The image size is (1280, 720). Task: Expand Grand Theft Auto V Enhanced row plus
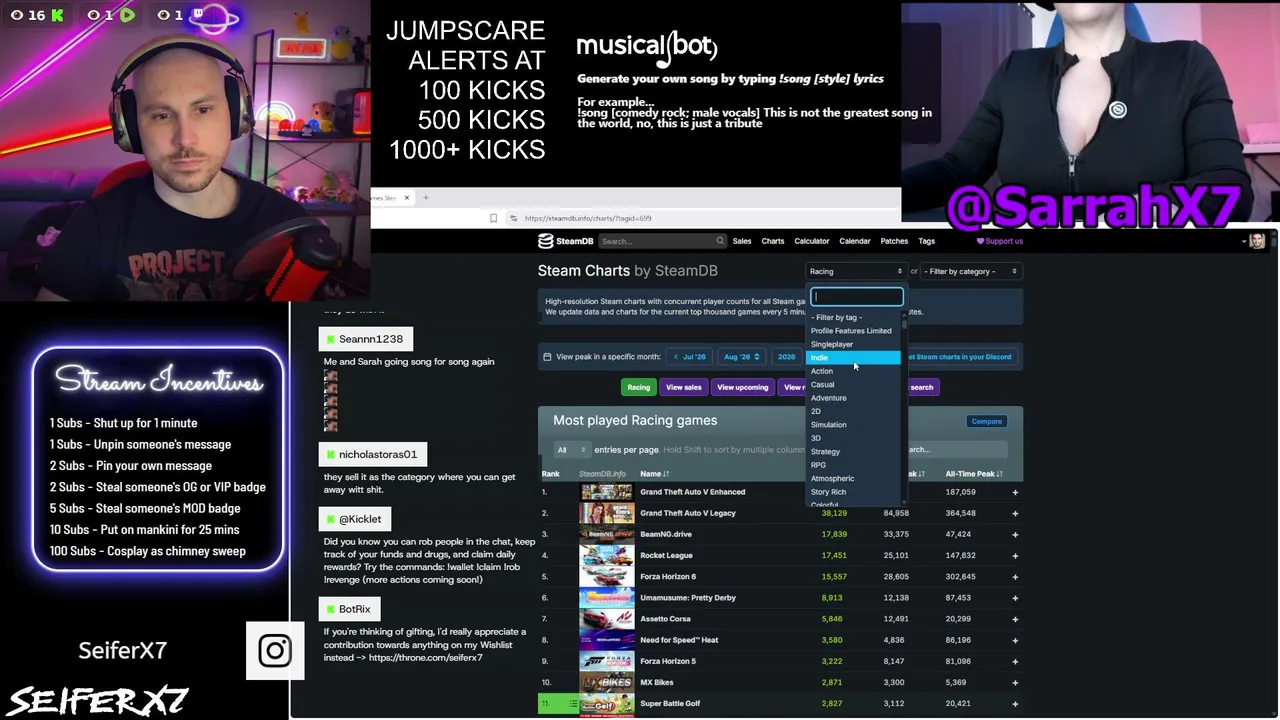[1015, 492]
